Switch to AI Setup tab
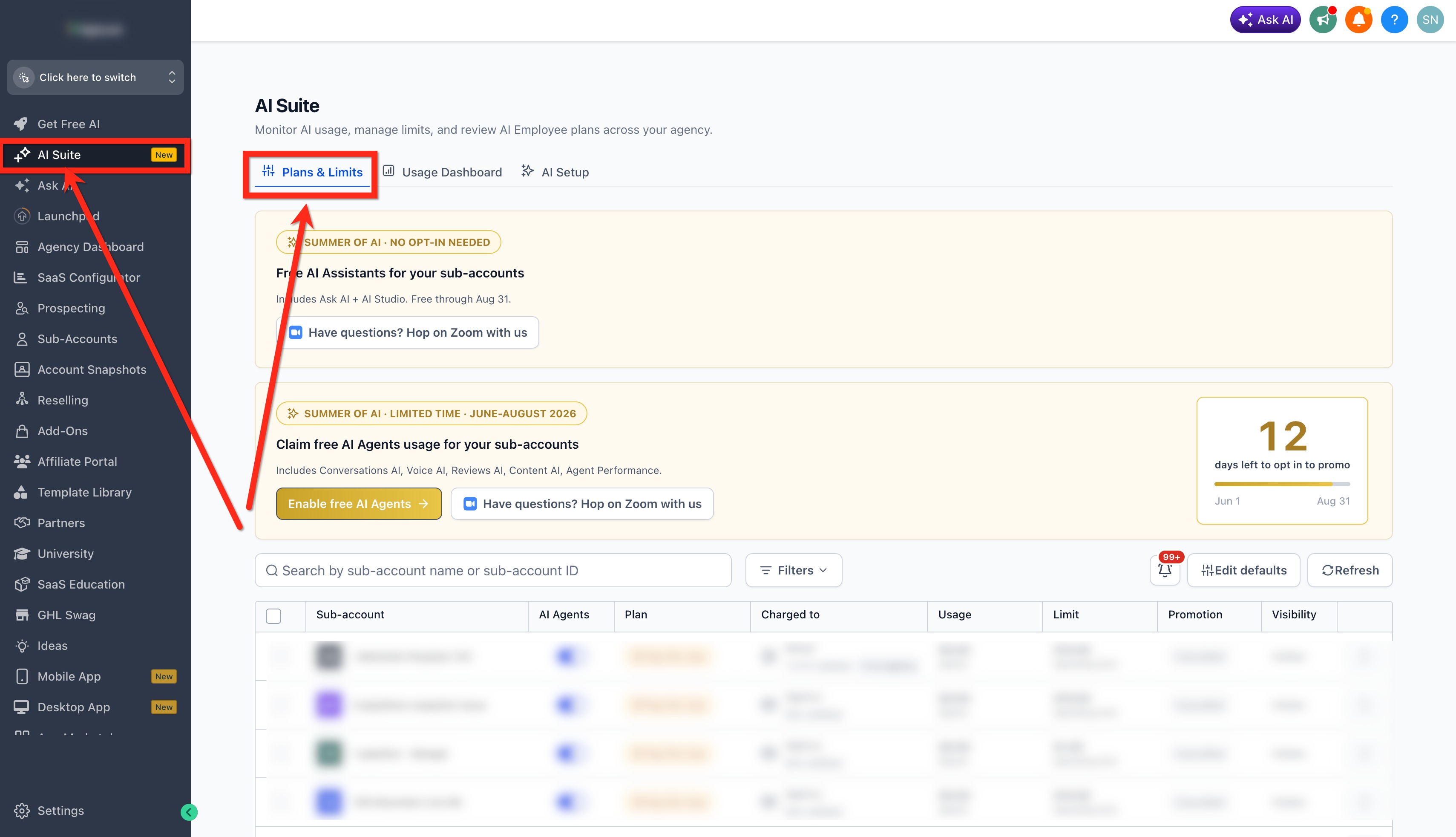The width and height of the screenshot is (1456, 837). (x=555, y=173)
